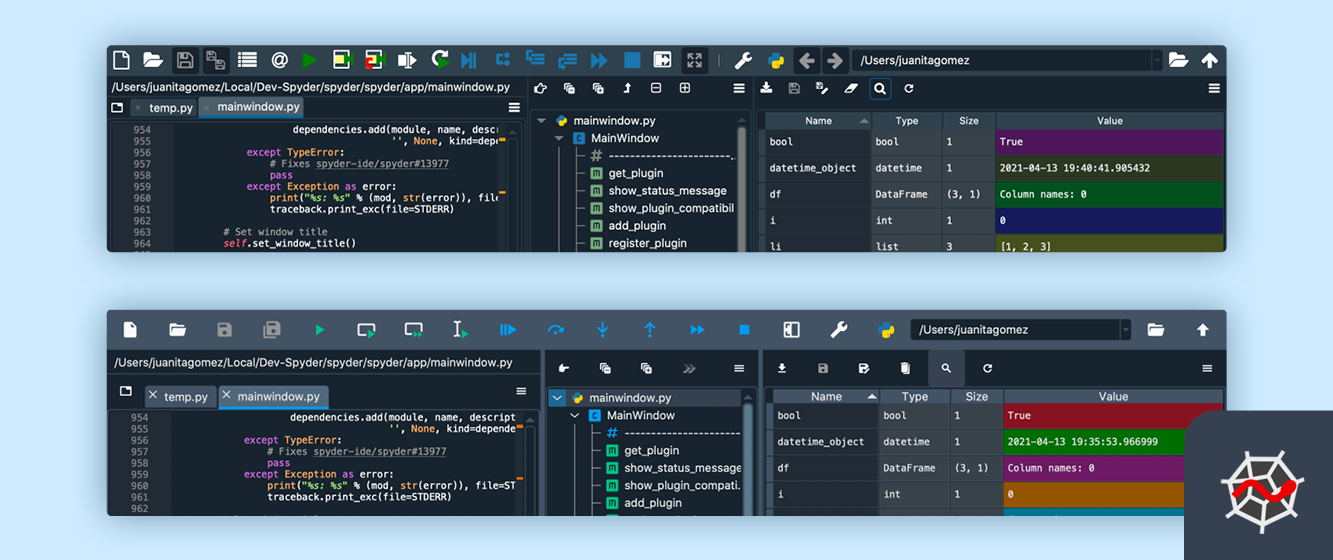Run selection using the I-beam cursor icon
1333x560 pixels.
(x=459, y=330)
